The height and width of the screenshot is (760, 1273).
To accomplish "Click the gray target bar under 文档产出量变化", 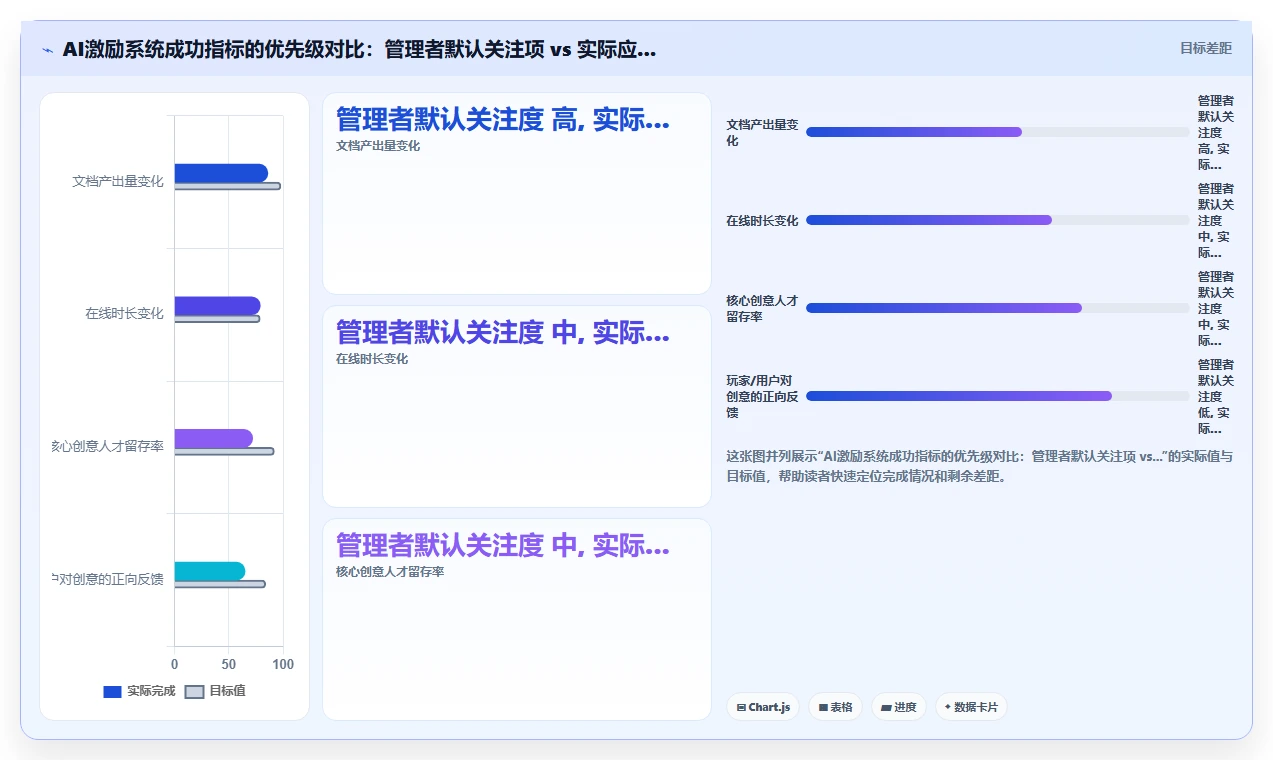I will tap(227, 186).
